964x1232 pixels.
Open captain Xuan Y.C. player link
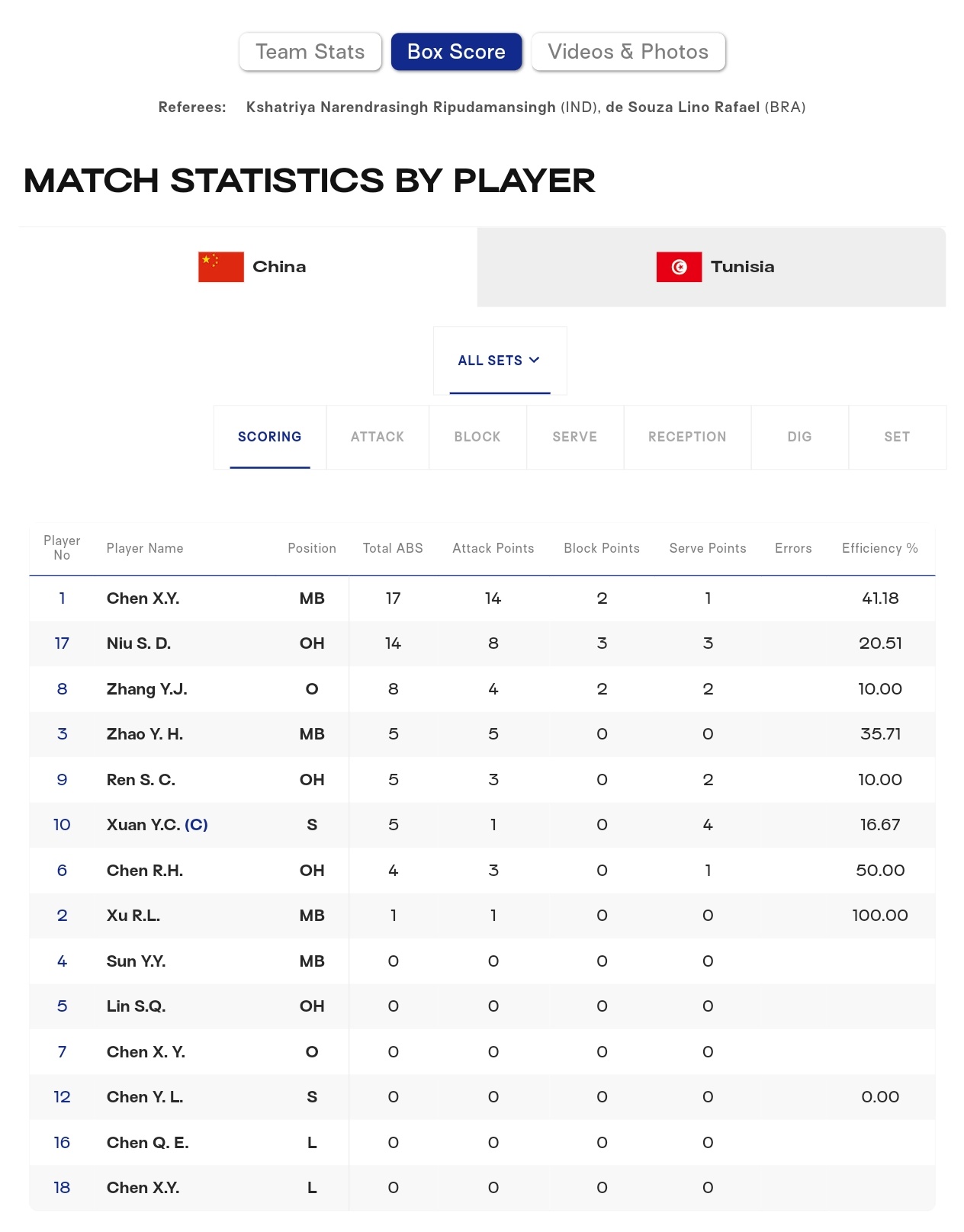[157, 825]
